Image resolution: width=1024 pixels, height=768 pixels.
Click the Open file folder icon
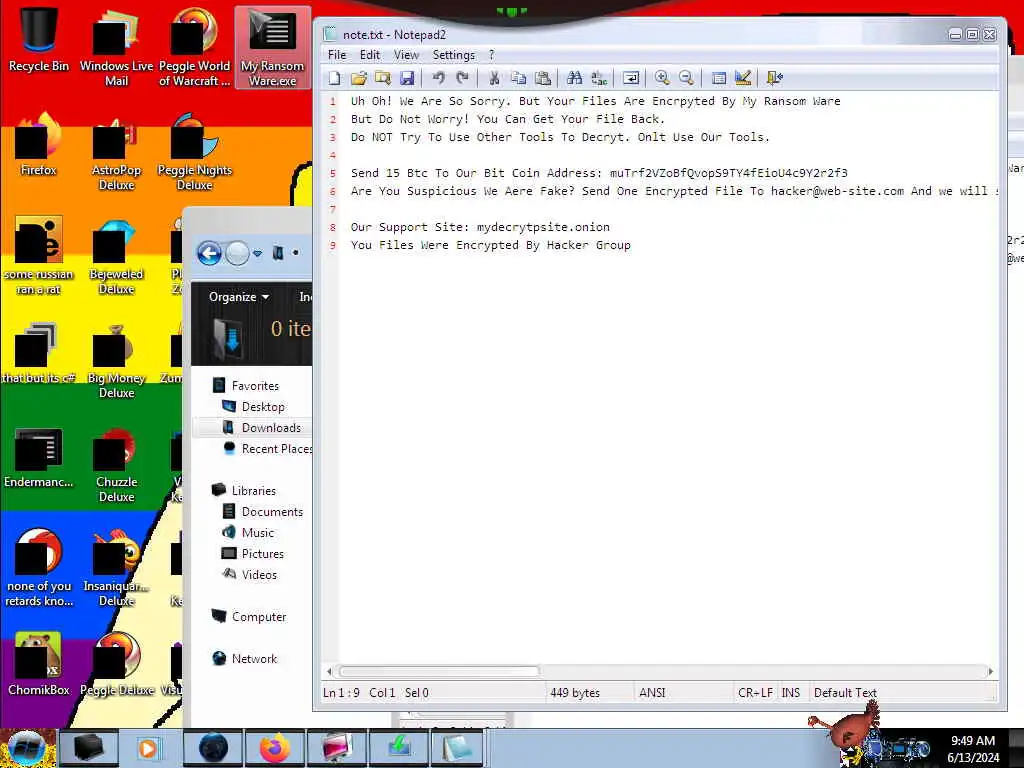click(x=359, y=78)
